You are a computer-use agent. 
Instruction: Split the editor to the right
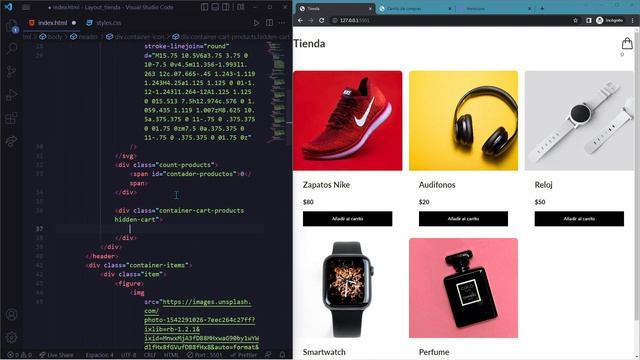(x=269, y=23)
